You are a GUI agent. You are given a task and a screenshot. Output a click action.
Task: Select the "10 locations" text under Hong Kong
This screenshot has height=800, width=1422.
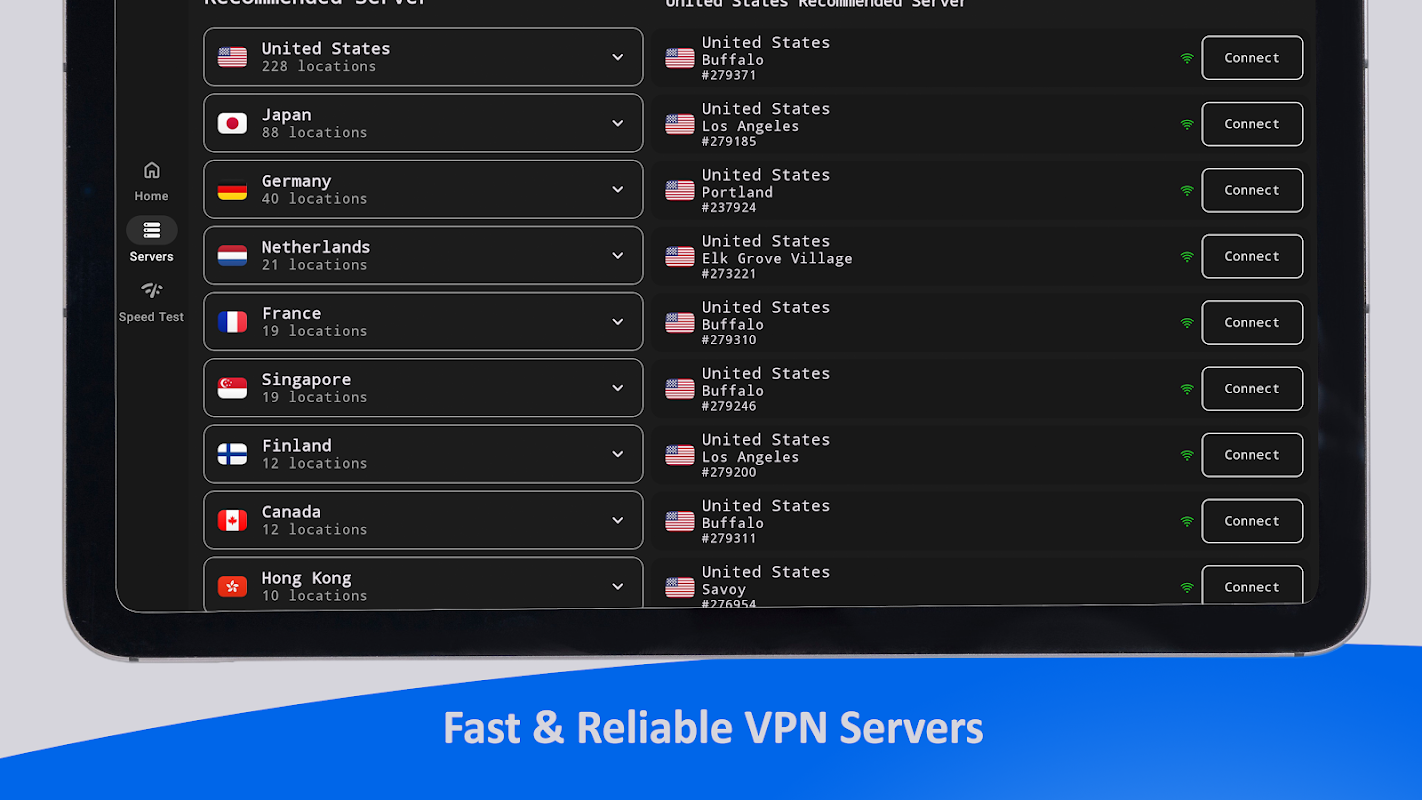[x=315, y=595]
